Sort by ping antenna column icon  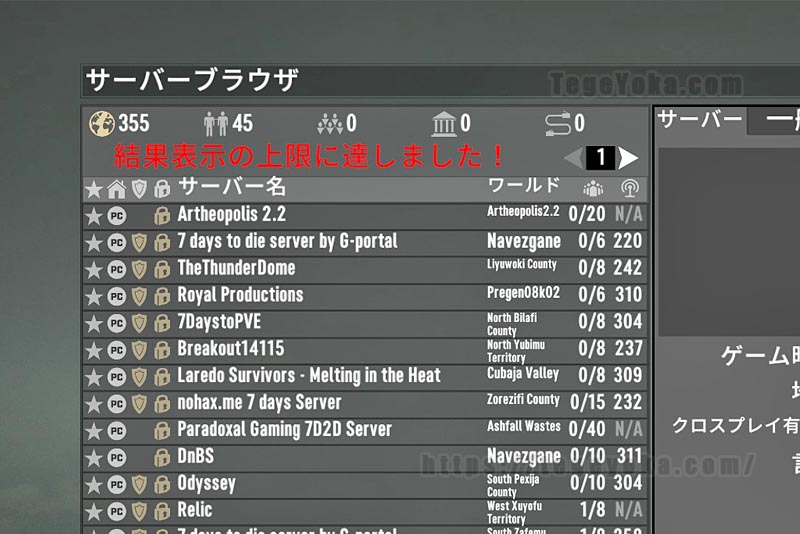click(x=630, y=189)
